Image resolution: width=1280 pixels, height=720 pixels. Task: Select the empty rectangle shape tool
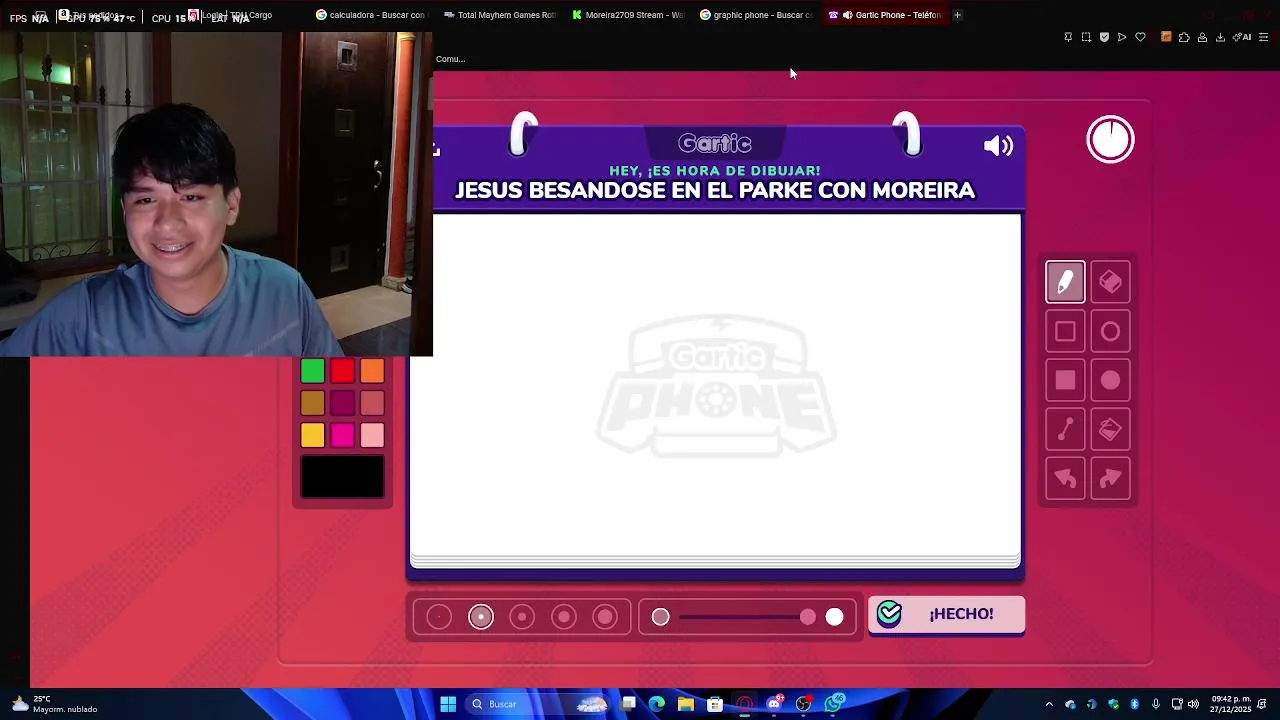click(x=1065, y=331)
